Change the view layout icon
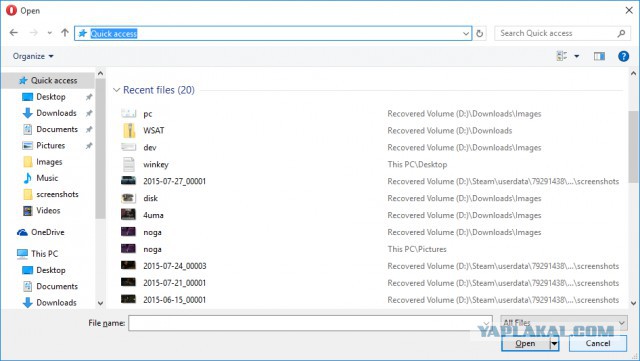This screenshot has width=640, height=361. pos(562,56)
